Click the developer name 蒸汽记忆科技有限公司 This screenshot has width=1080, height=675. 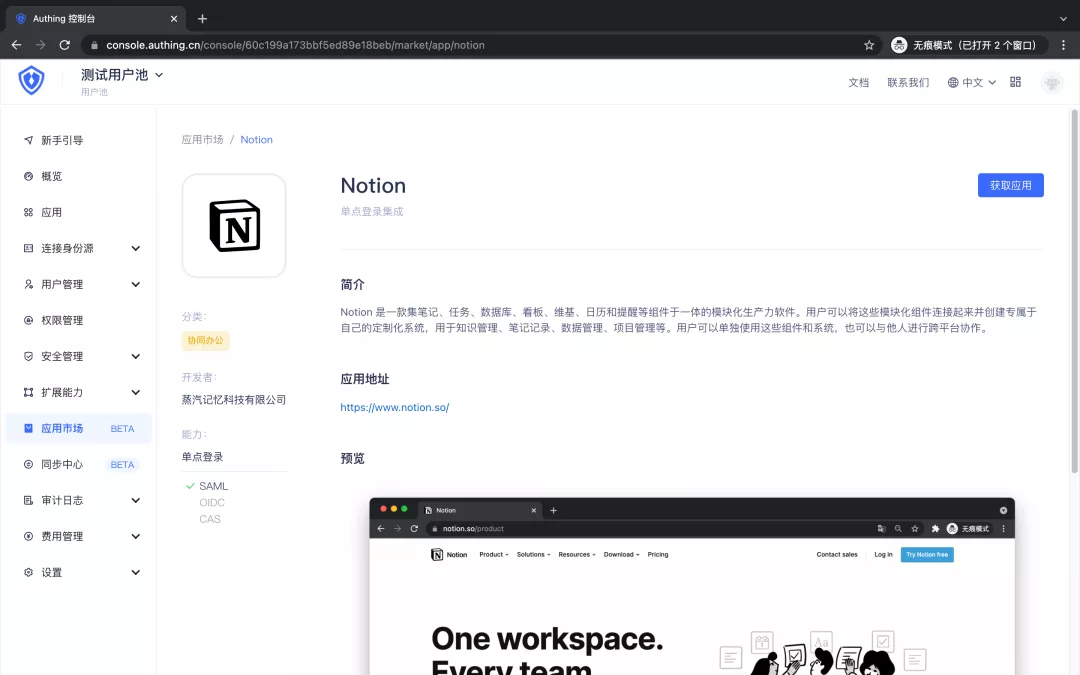[233, 399]
